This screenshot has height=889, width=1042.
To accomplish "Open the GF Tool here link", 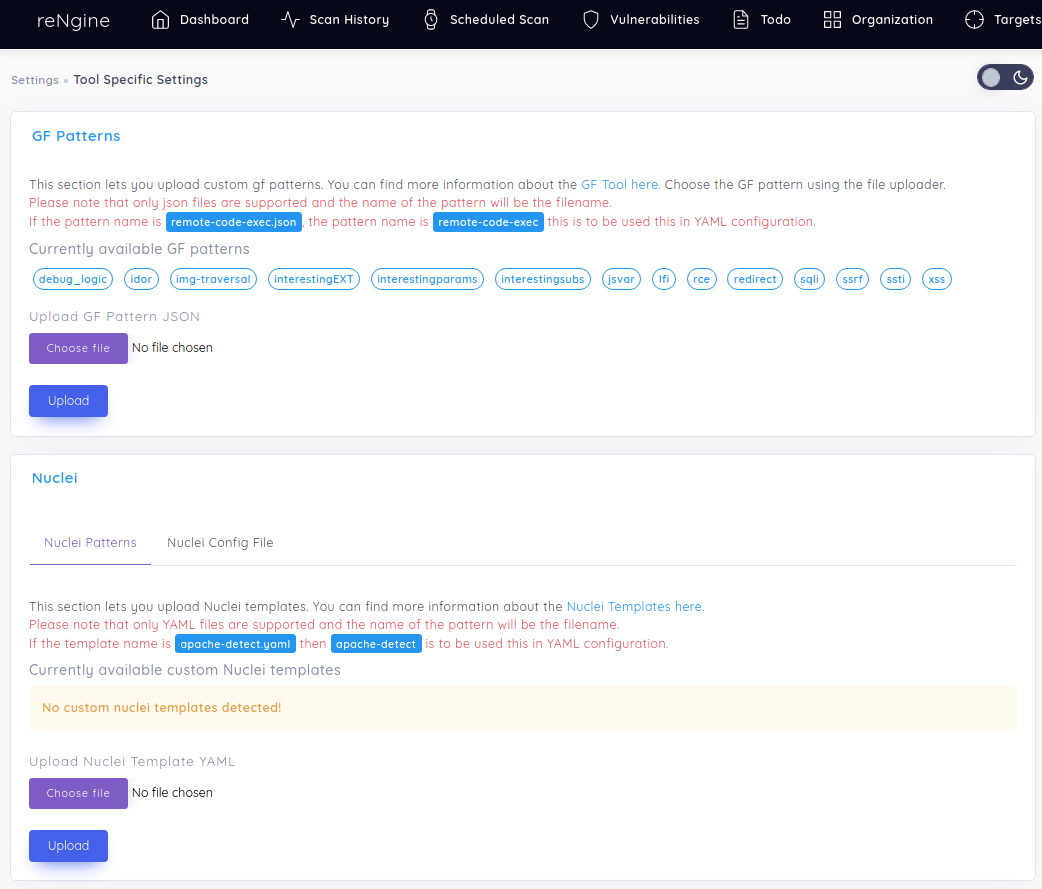I will (x=619, y=185).
